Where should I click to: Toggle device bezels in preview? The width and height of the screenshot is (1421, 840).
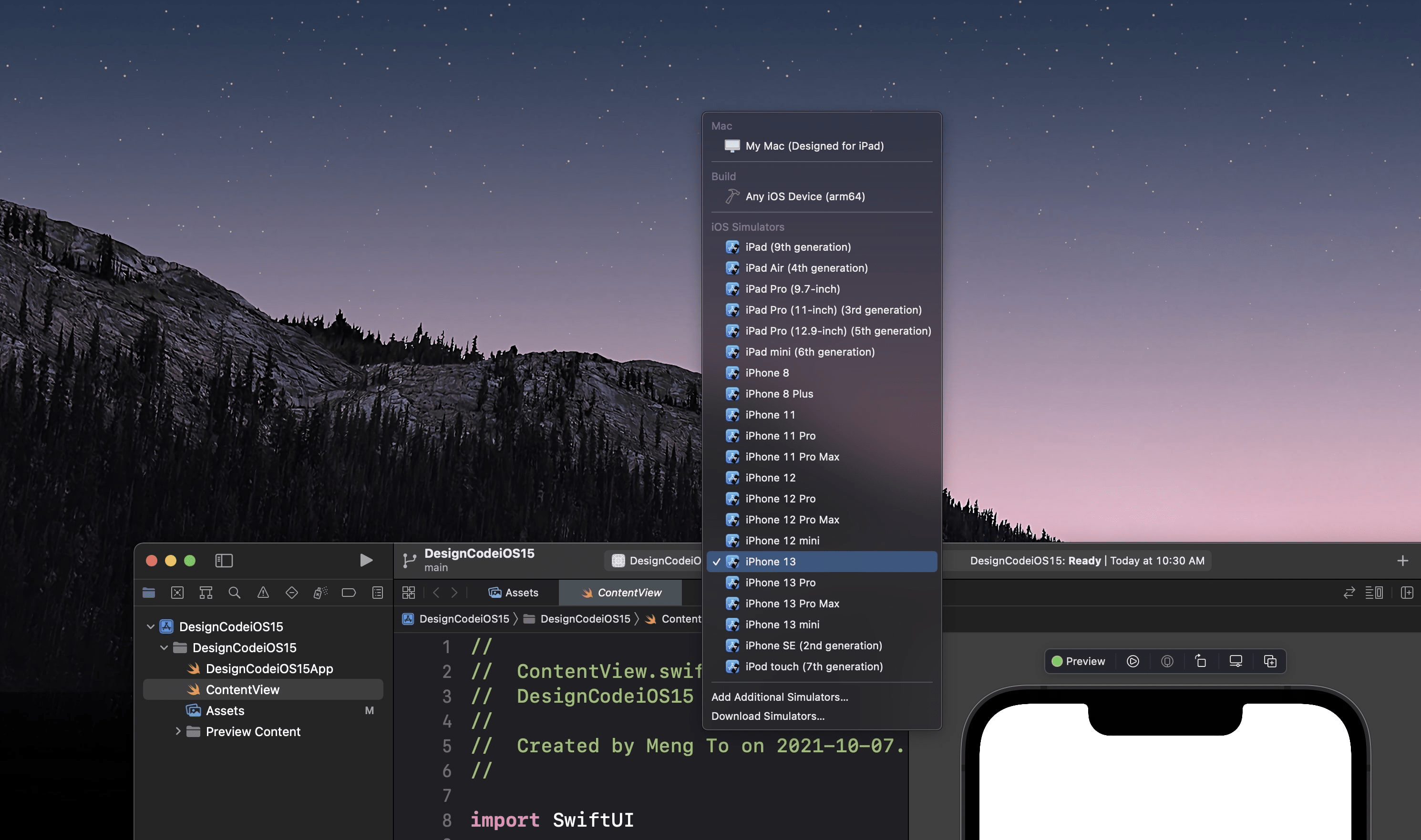[x=1236, y=661]
